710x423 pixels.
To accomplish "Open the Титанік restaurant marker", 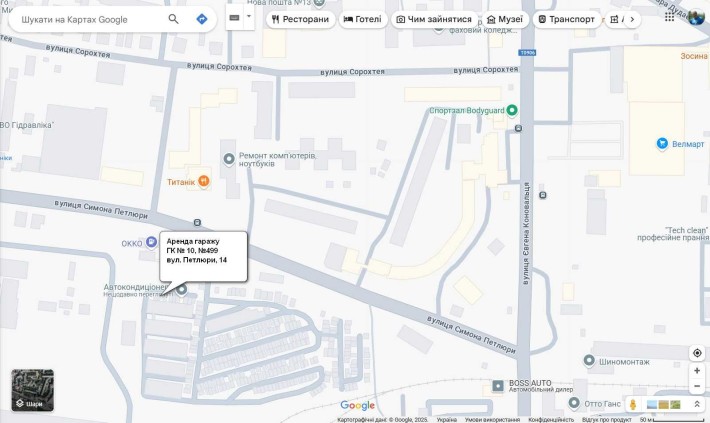I will (204, 182).
